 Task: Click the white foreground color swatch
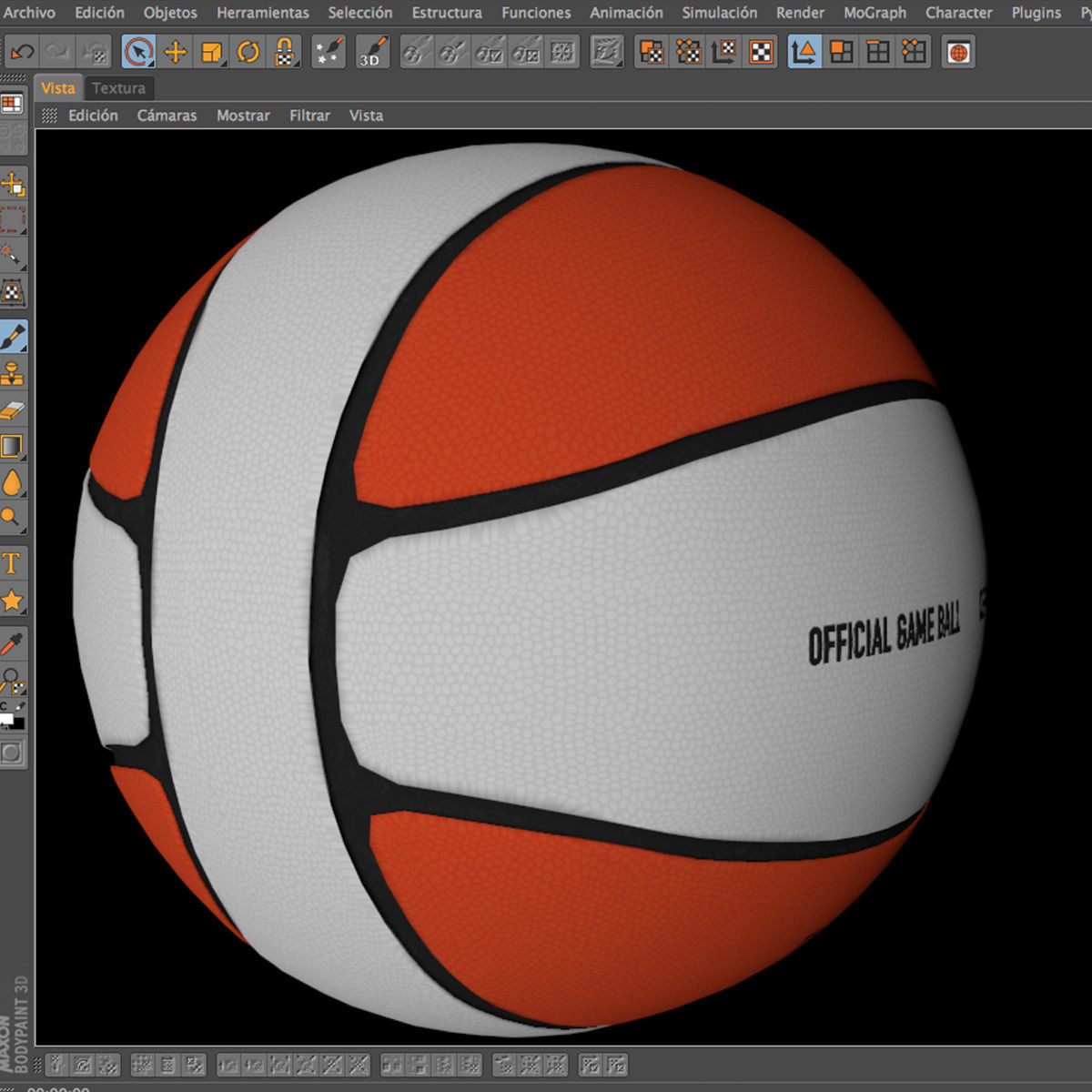pyautogui.click(x=6, y=720)
